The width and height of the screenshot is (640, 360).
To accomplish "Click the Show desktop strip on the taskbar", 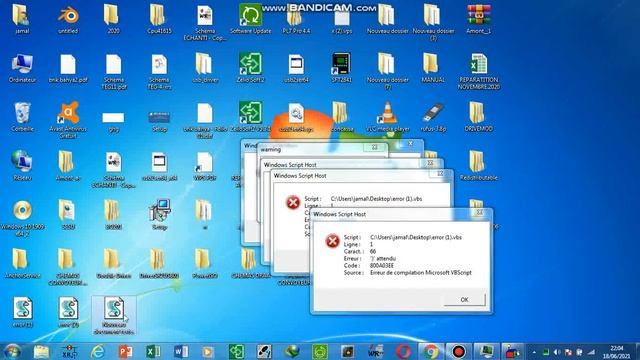I will (x=637, y=351).
